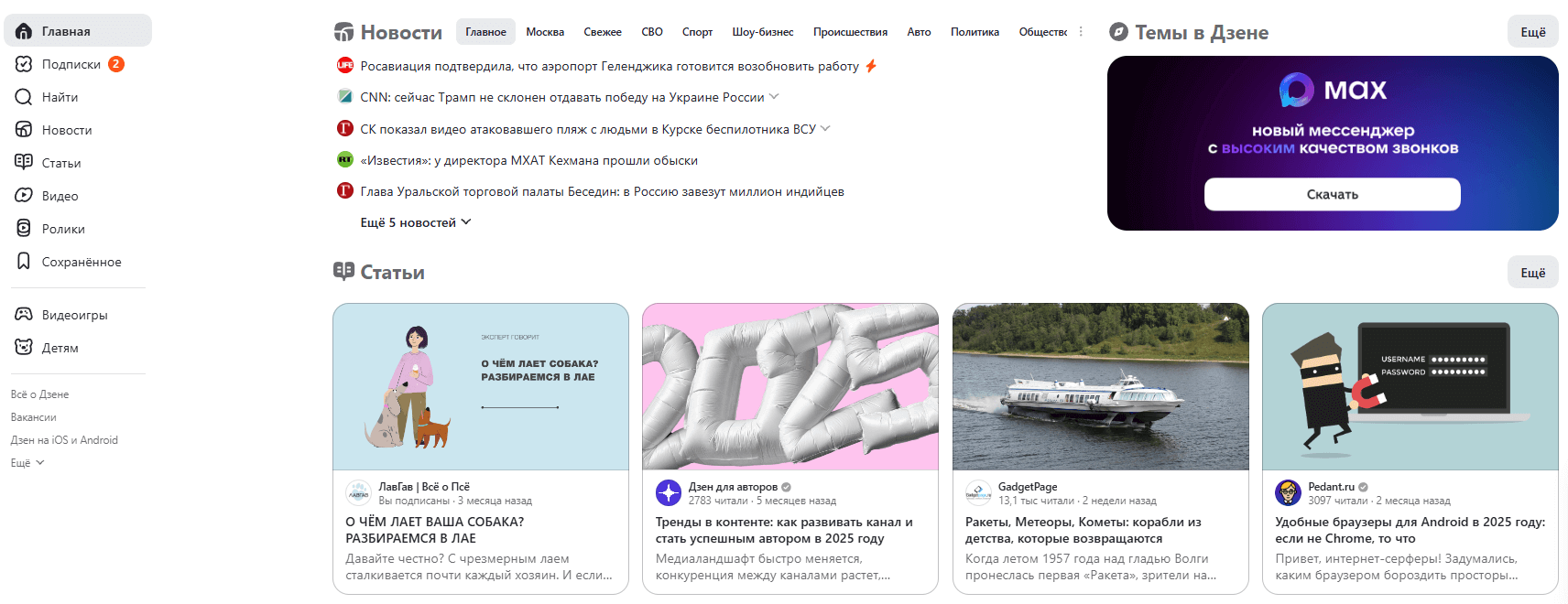
Task: Open the Росавиация Геленджик airport headline
Action: 610,66
